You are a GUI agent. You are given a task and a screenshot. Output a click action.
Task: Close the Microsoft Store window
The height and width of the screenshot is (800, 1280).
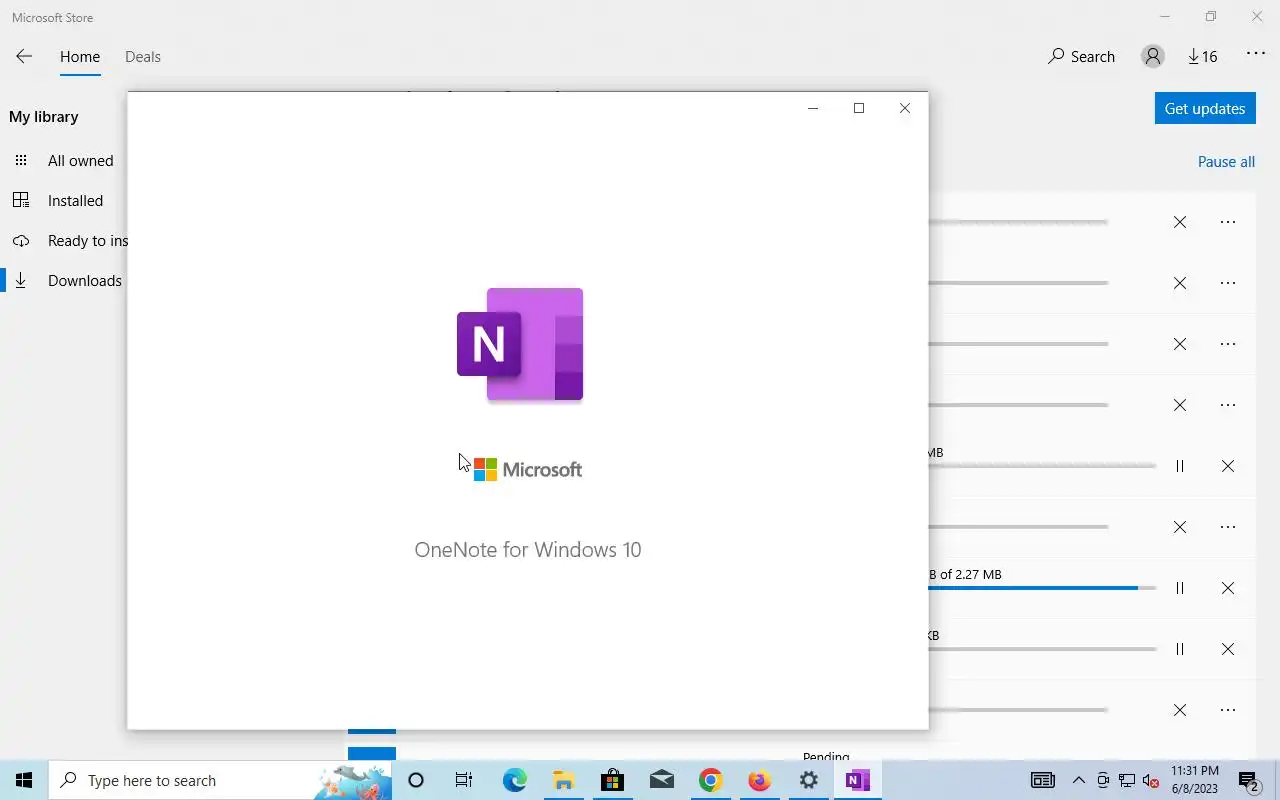pyautogui.click(x=1257, y=17)
